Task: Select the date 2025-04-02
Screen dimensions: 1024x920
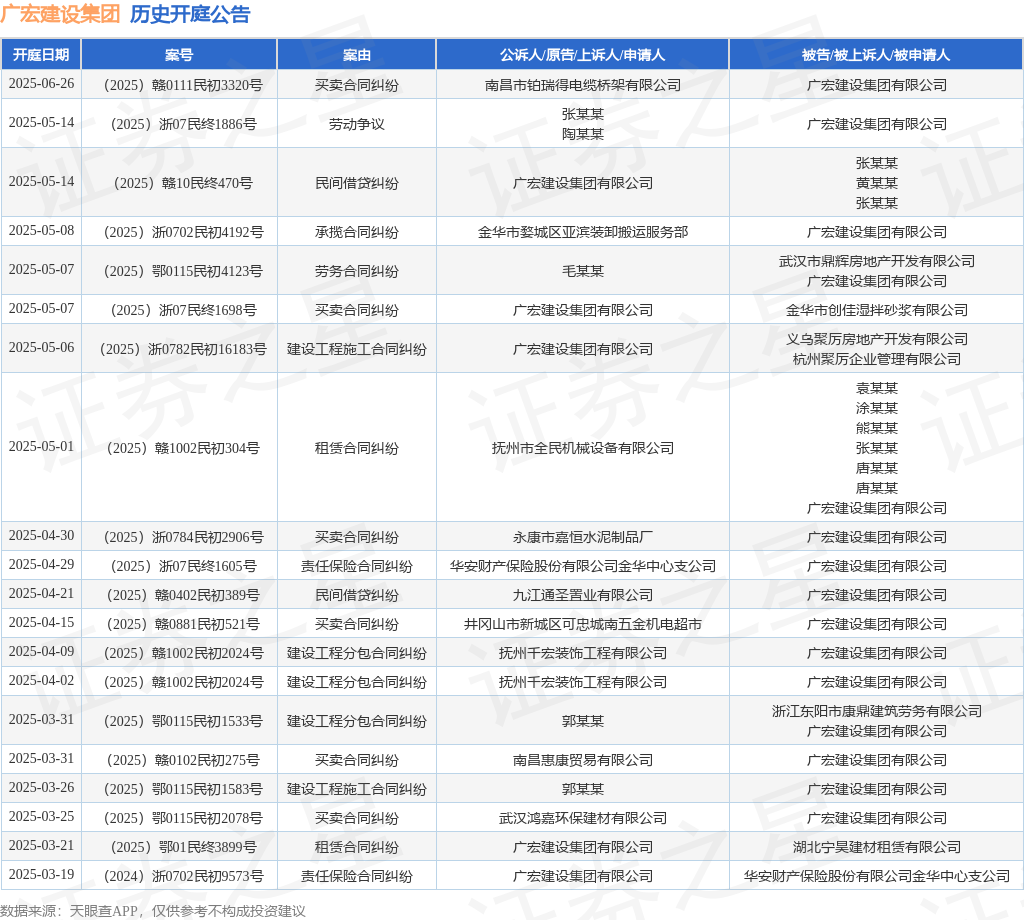Action: [41, 680]
